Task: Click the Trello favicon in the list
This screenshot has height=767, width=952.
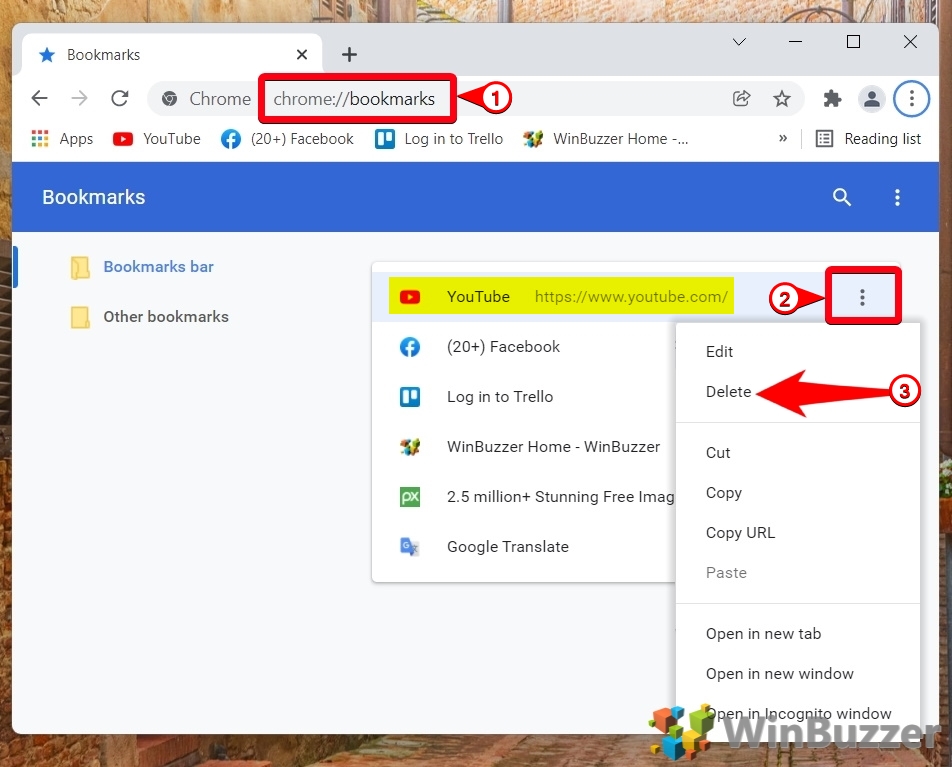Action: tap(410, 397)
